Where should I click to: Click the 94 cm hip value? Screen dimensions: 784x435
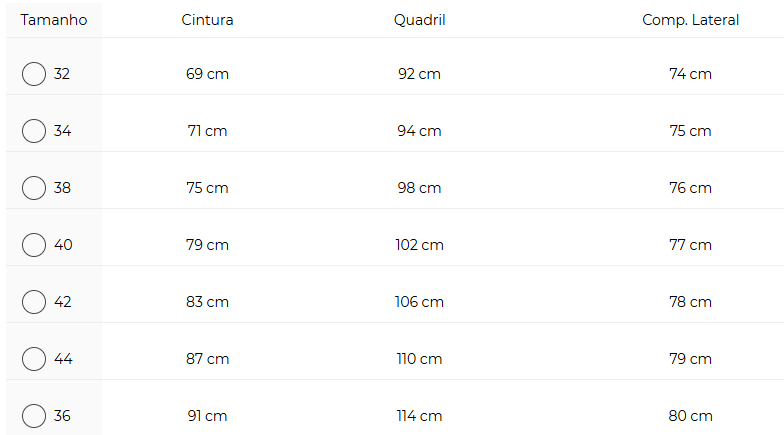[x=420, y=131]
